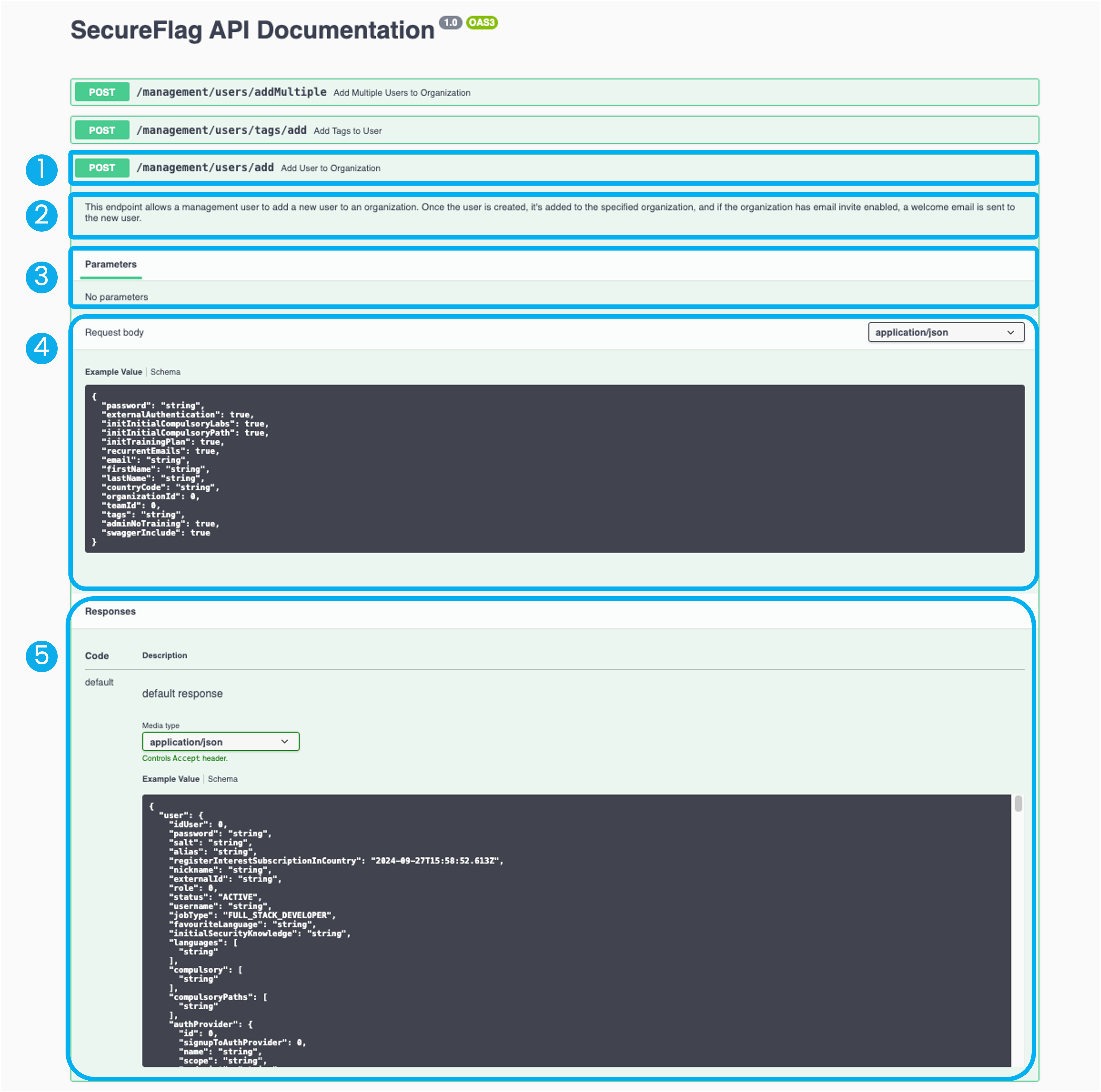Click the '"status": "ACTIVE"' line in response

215,897
